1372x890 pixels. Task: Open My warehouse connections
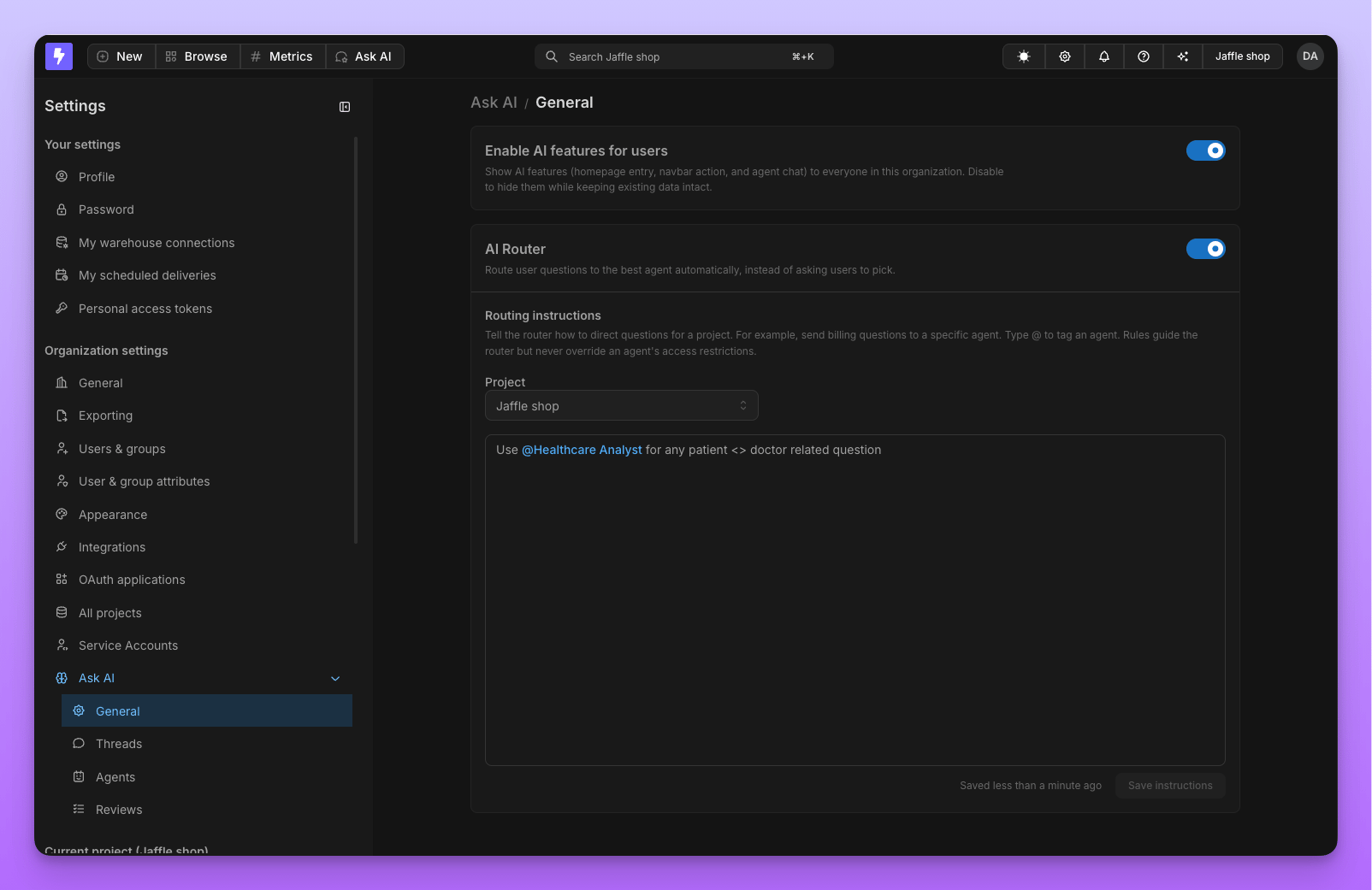tap(198, 243)
